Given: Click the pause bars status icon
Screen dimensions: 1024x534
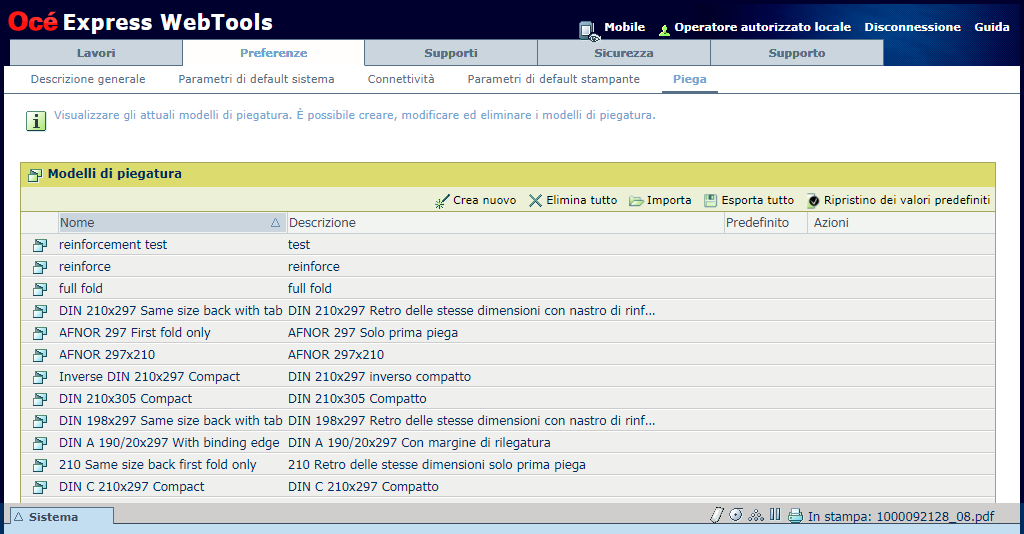Looking at the screenshot, I should click(775, 514).
